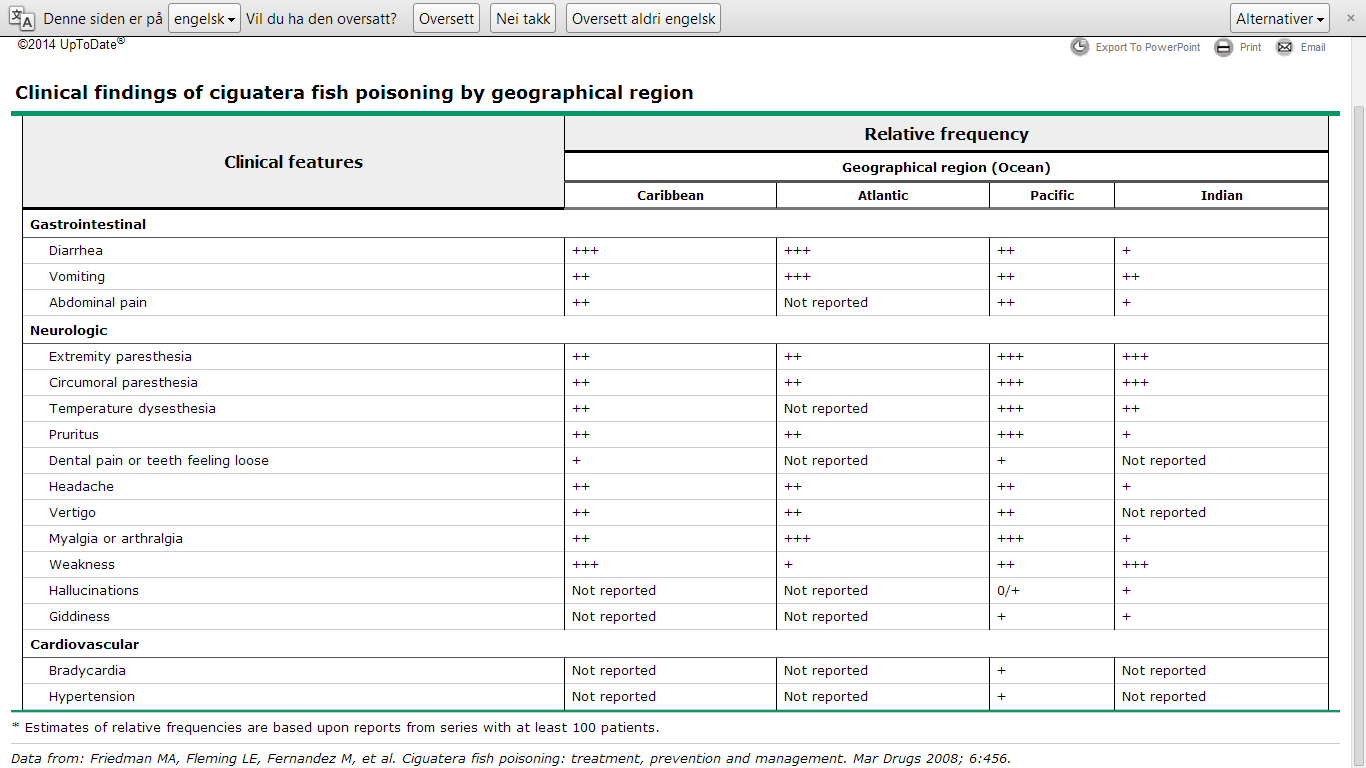Open the engelsk language dropdown
The width and height of the screenshot is (1366, 768).
(x=204, y=18)
